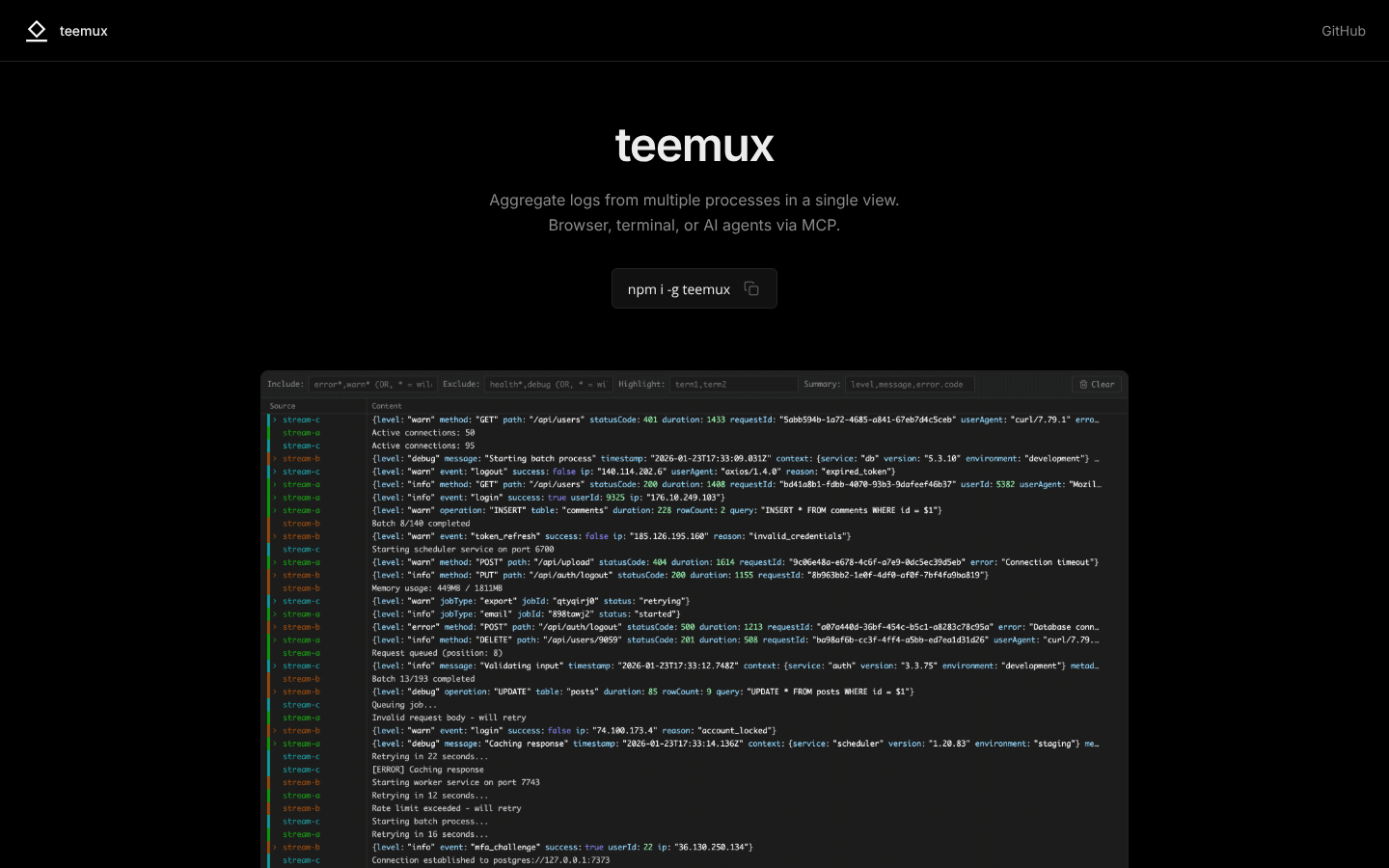
Task: Click the Source column header
Action: pos(283,406)
